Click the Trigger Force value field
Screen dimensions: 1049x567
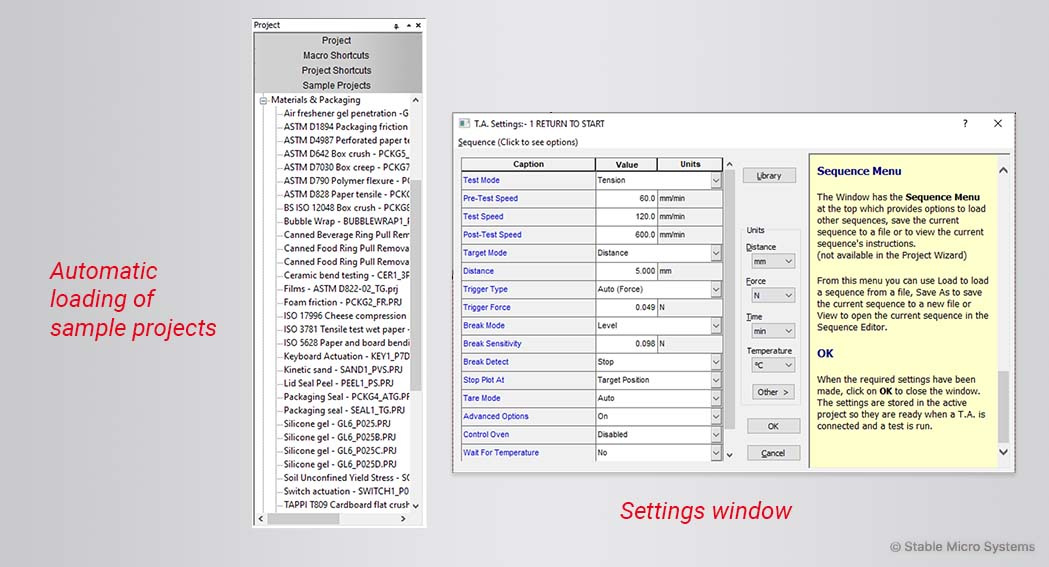626,308
